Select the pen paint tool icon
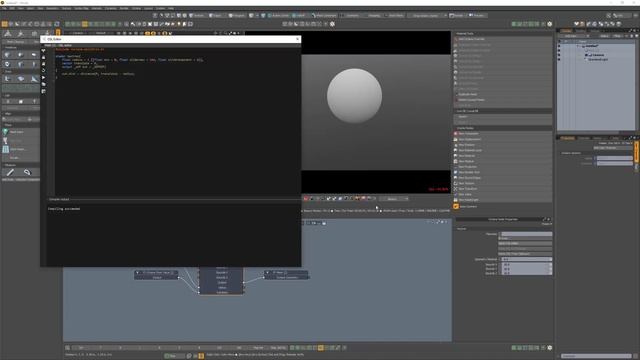640x360 pixels. point(10,172)
